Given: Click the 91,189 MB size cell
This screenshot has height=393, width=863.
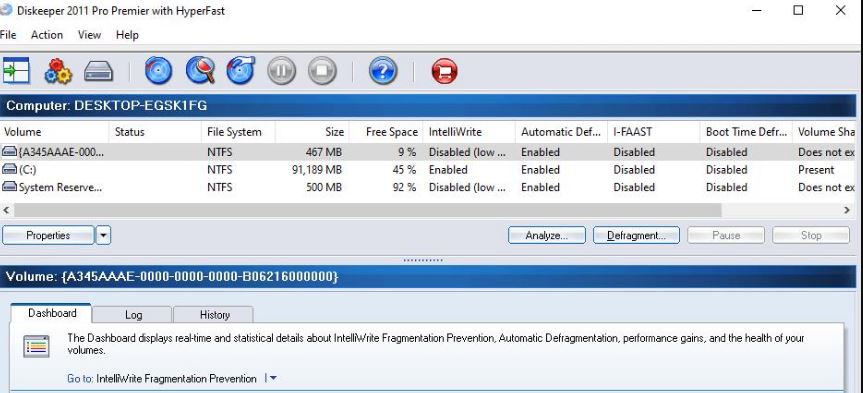Looking at the screenshot, I should 317,170.
